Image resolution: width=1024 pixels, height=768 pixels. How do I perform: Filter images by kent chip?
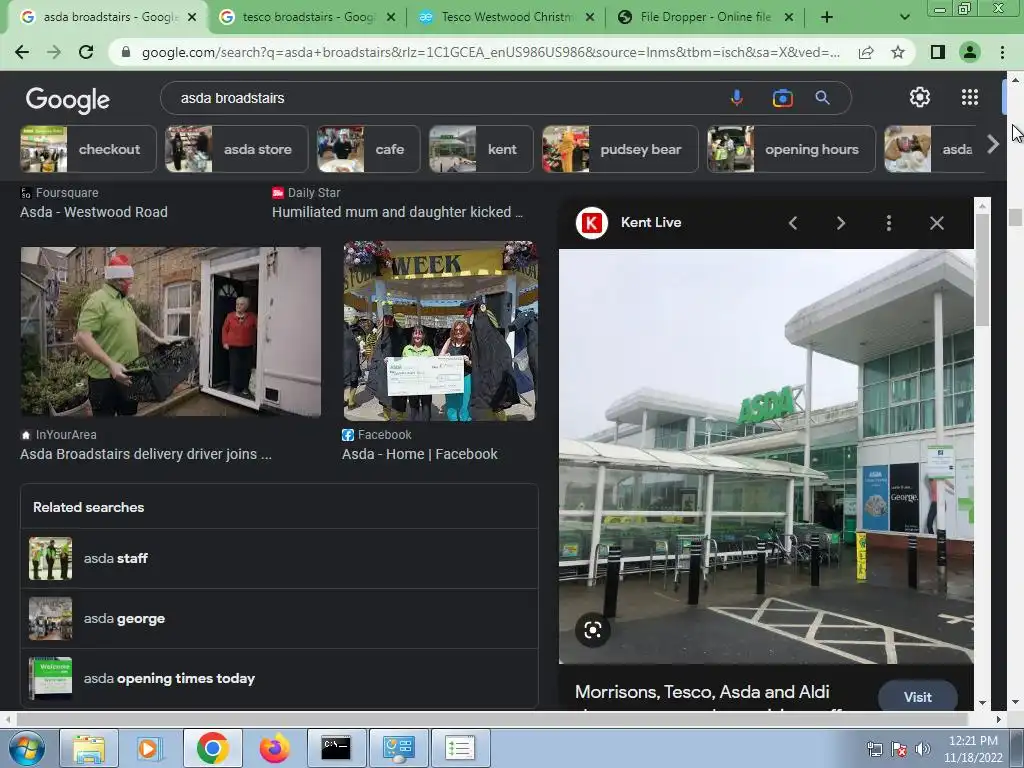(x=481, y=149)
